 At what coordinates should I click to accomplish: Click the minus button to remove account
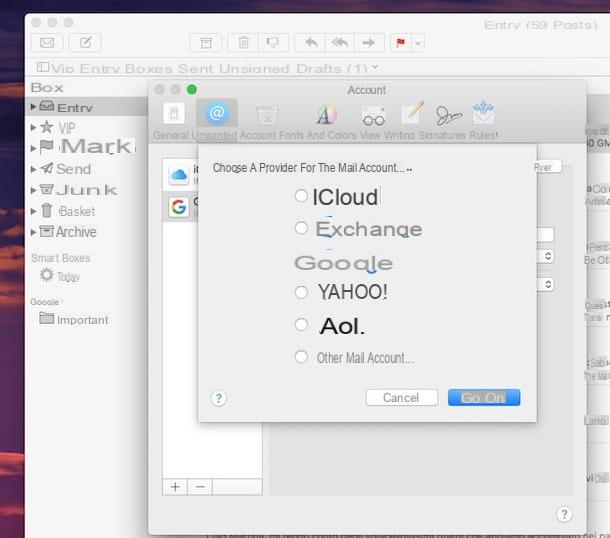tap(200, 487)
